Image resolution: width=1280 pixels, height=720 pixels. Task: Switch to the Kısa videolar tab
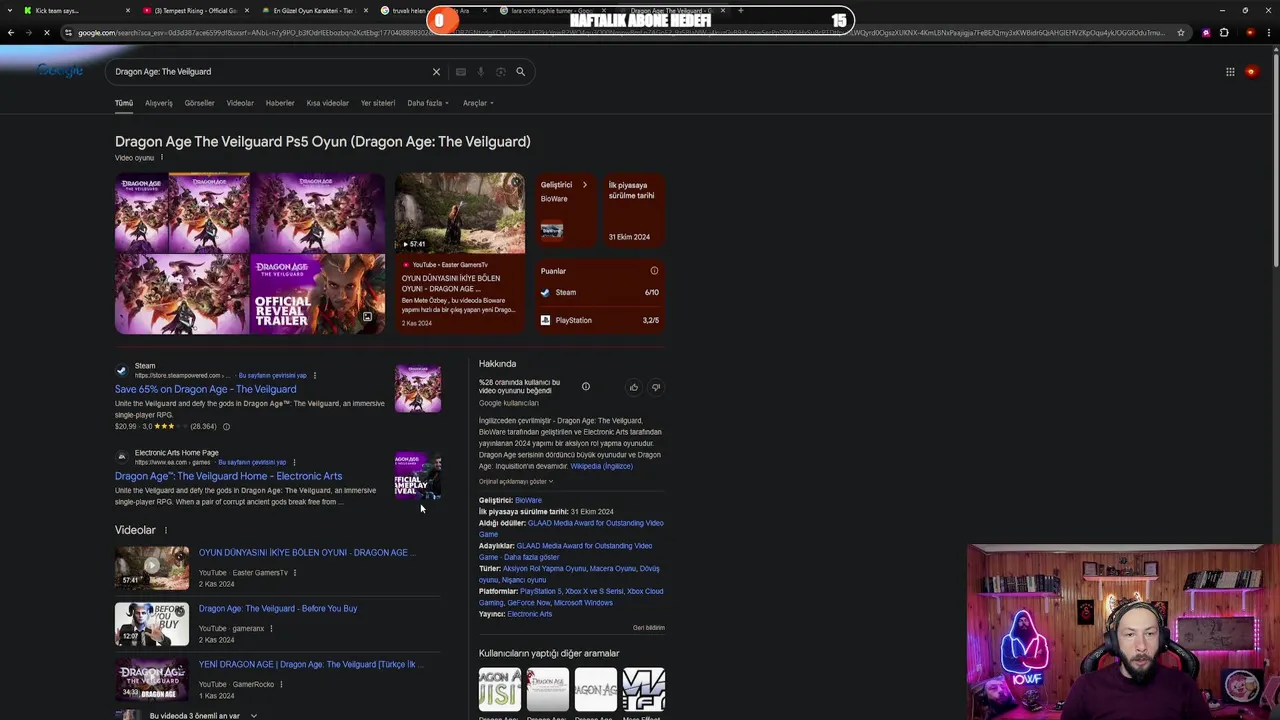[x=328, y=103]
